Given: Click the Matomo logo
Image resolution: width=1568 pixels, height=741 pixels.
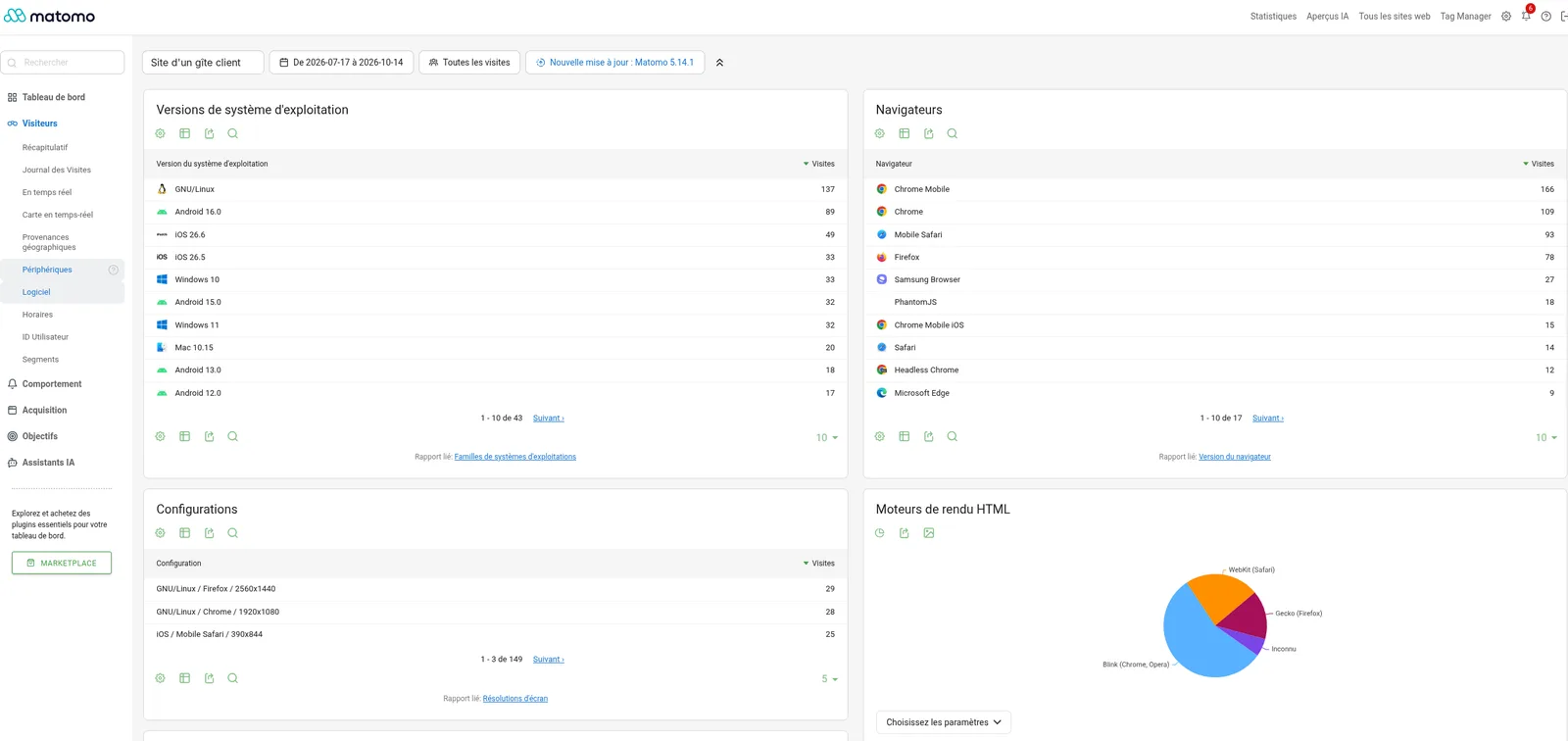Looking at the screenshot, I should [50, 16].
